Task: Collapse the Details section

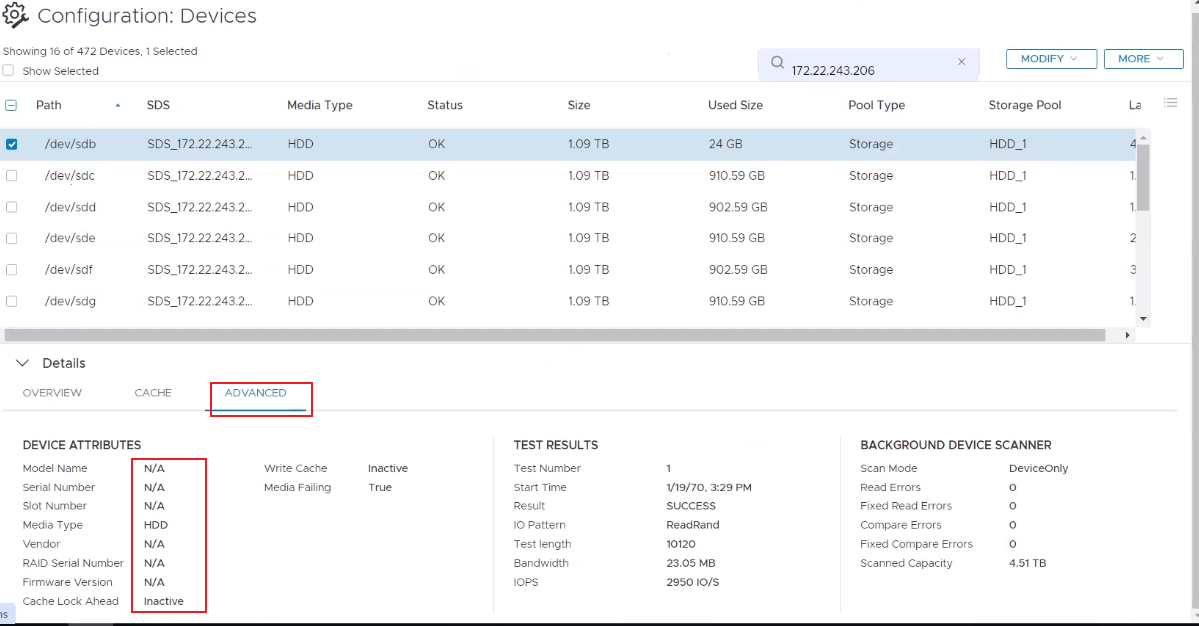Action: pyautogui.click(x=24, y=363)
